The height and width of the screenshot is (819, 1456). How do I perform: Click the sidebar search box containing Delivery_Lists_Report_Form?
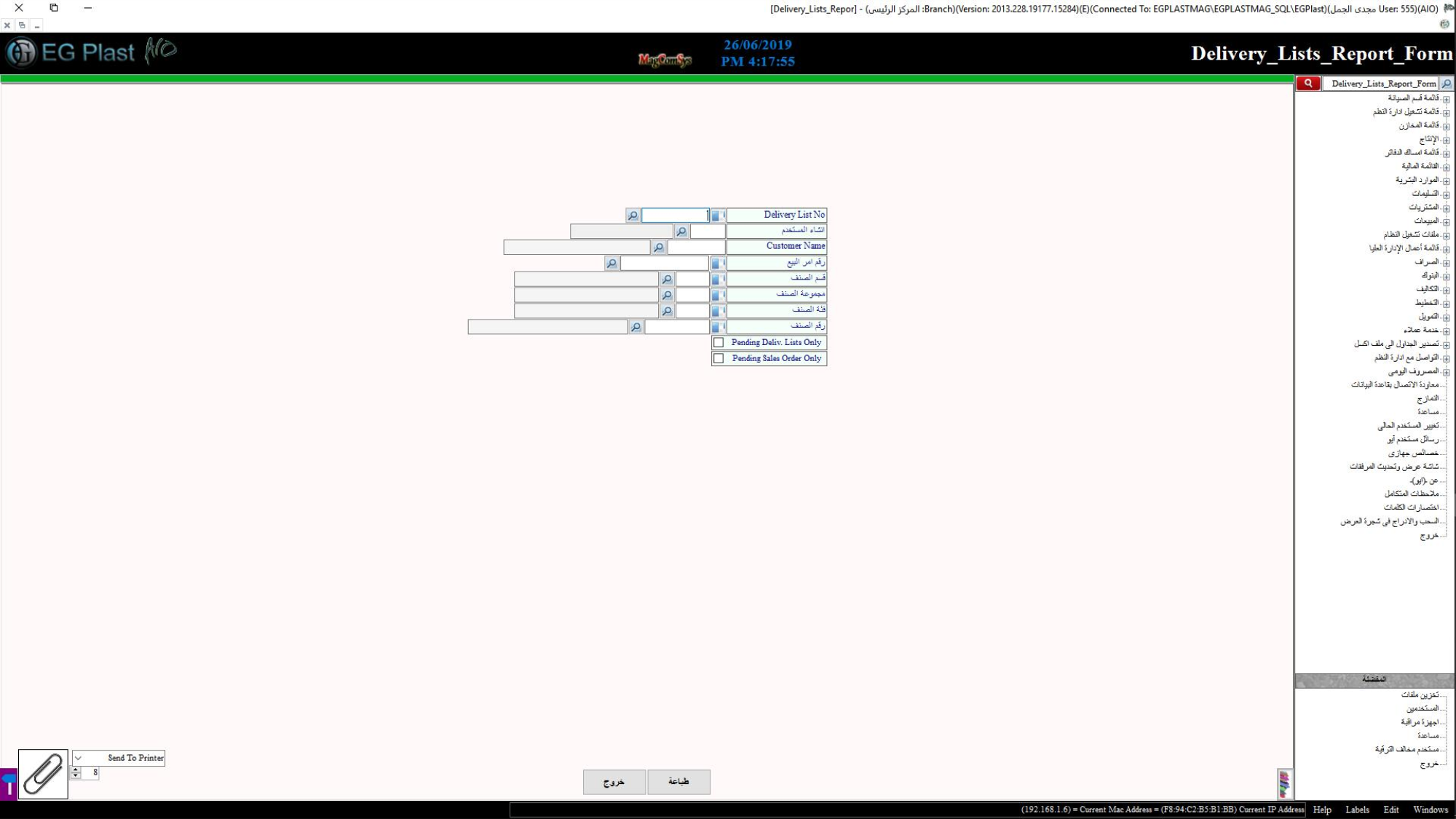pyautogui.click(x=1381, y=84)
